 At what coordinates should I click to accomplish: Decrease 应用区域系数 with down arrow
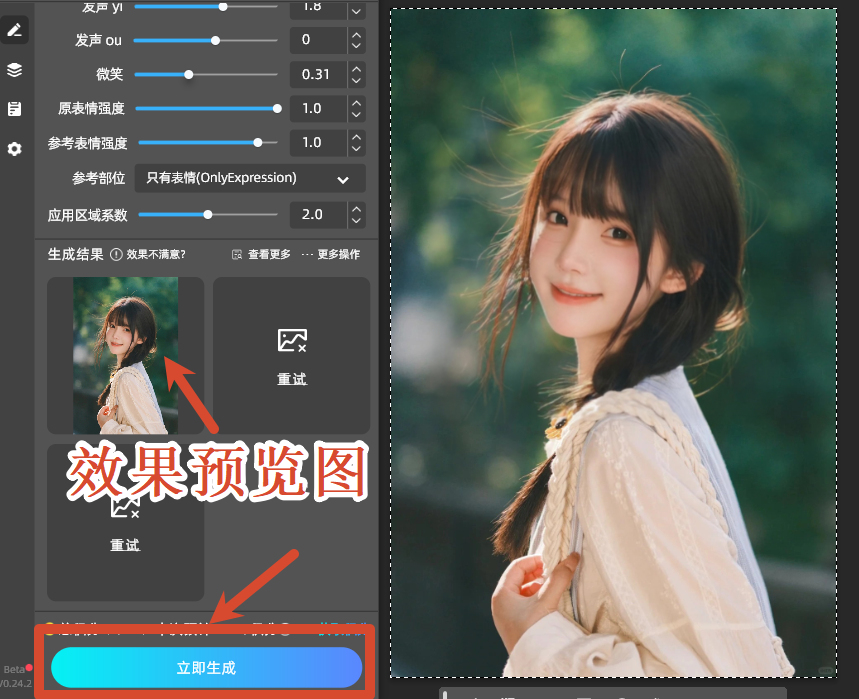(x=356, y=221)
